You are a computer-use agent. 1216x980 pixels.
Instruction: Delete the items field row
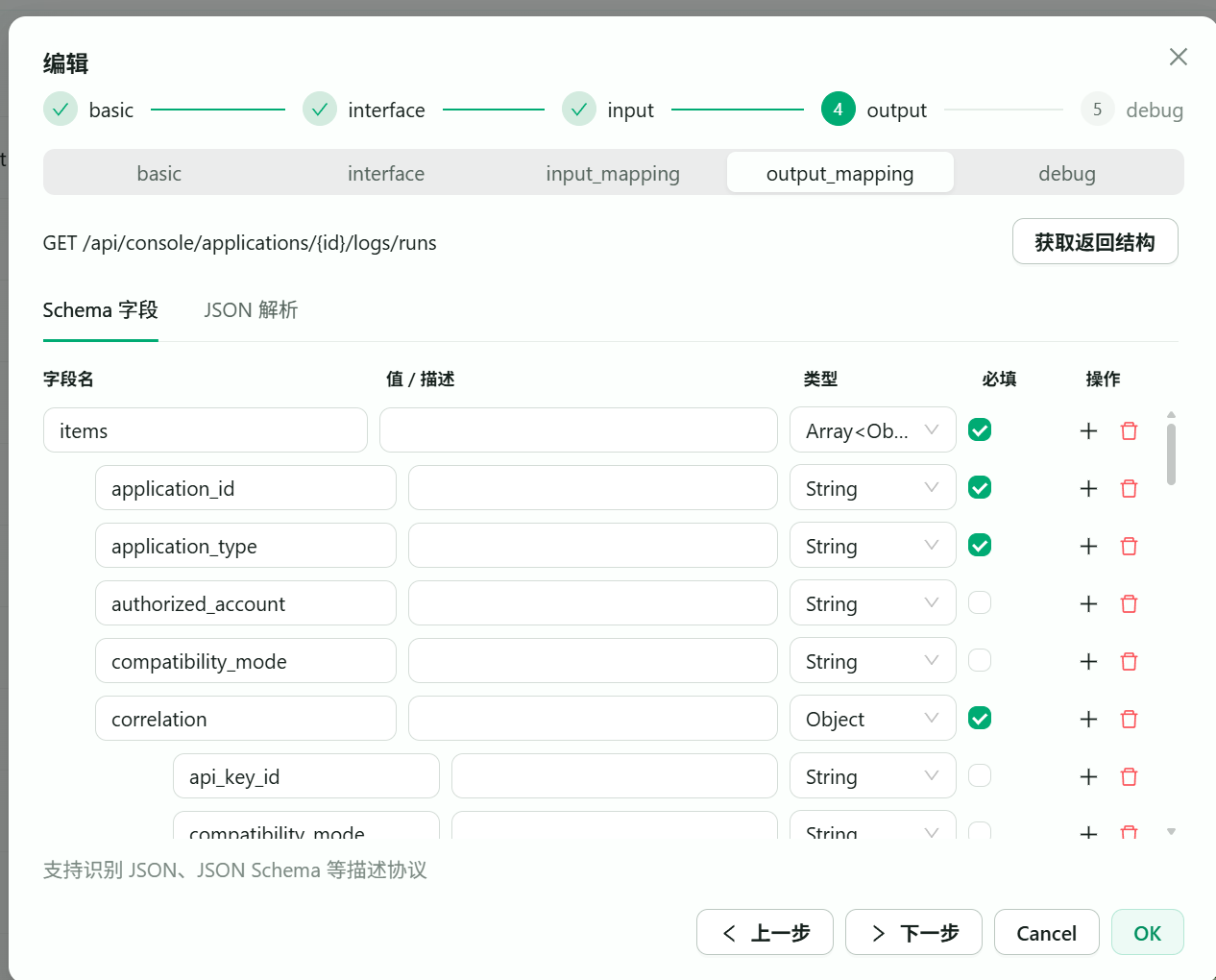point(1130,430)
